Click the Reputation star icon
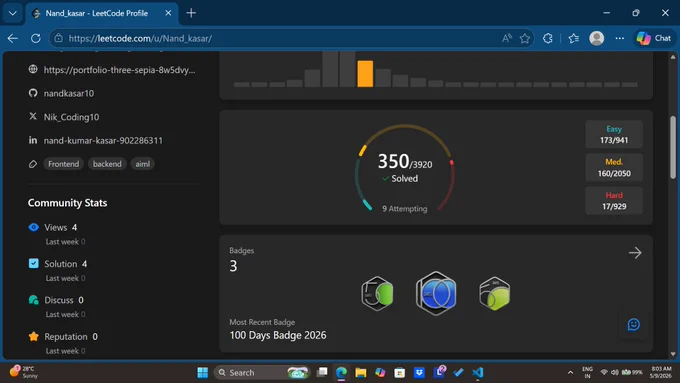Image resolution: width=680 pixels, height=383 pixels. pyautogui.click(x=33, y=337)
